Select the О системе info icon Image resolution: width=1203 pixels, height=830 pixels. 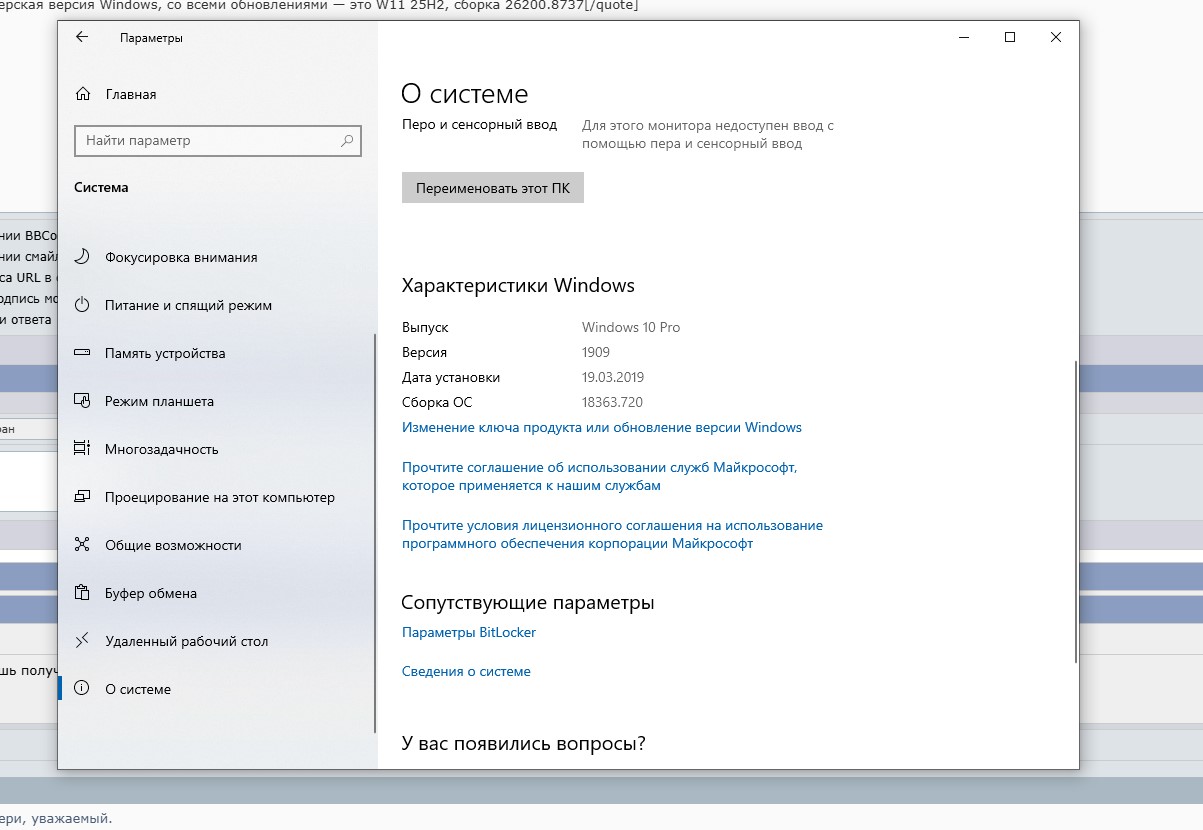[83, 689]
